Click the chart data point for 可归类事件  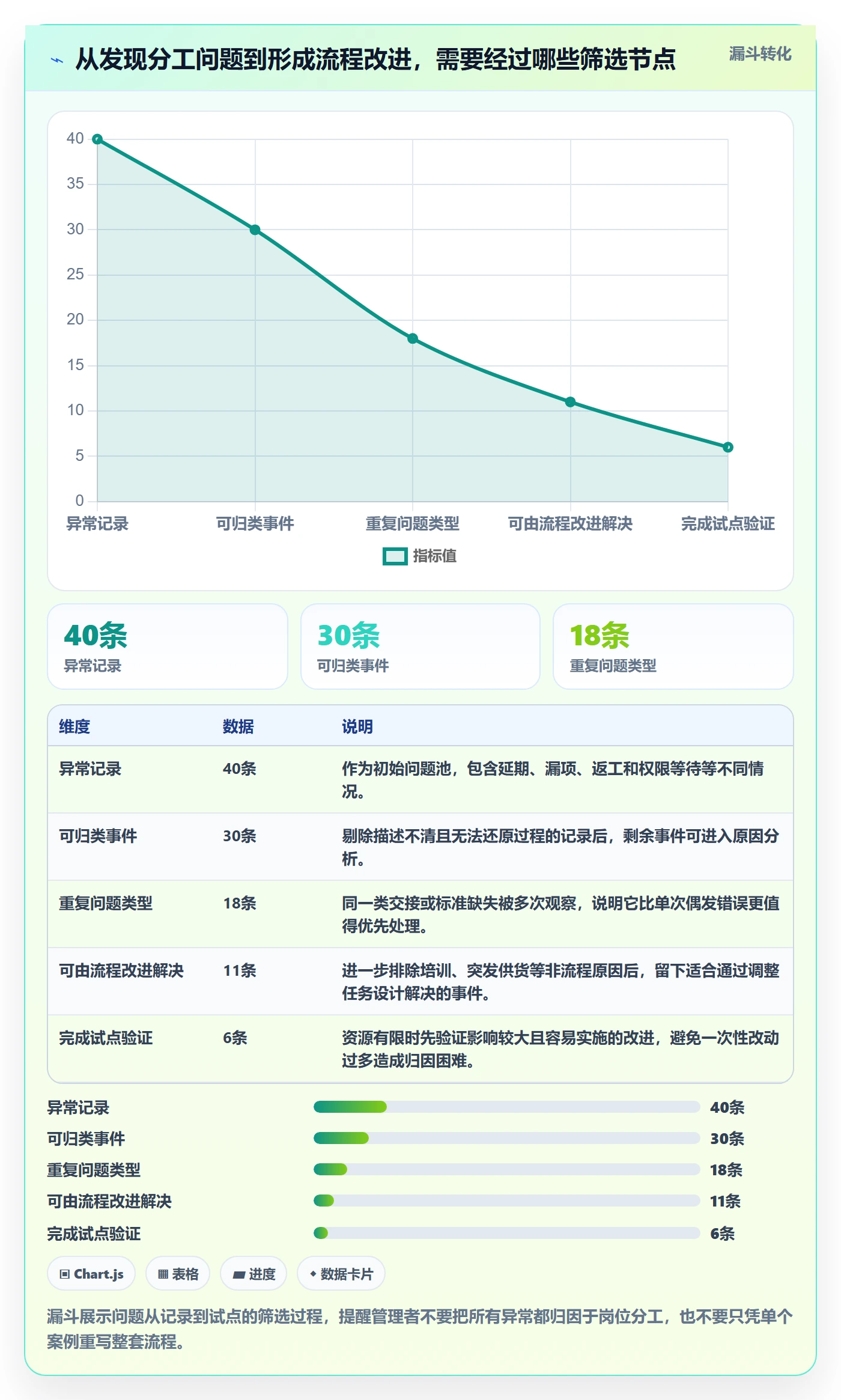click(x=255, y=230)
